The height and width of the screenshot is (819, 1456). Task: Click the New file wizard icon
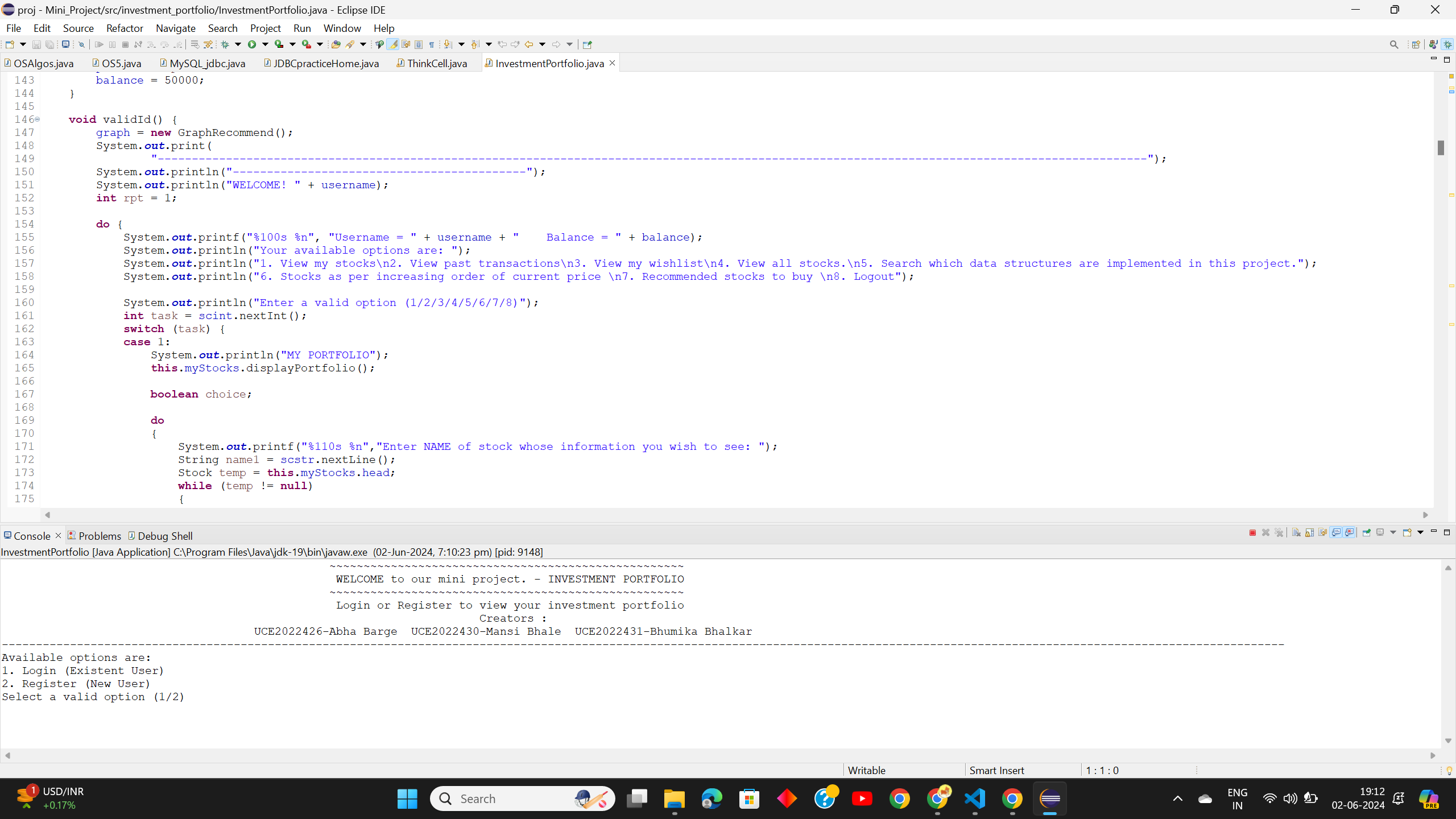click(x=10, y=44)
